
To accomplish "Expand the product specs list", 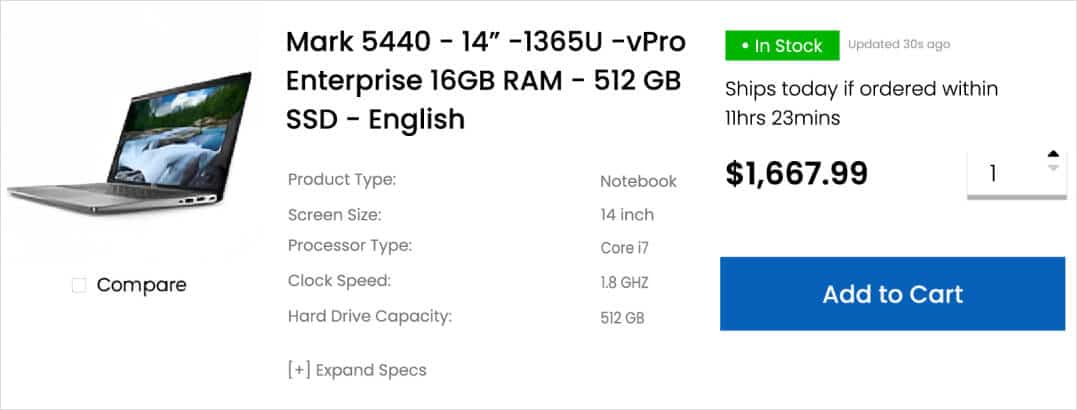I will pos(357,370).
